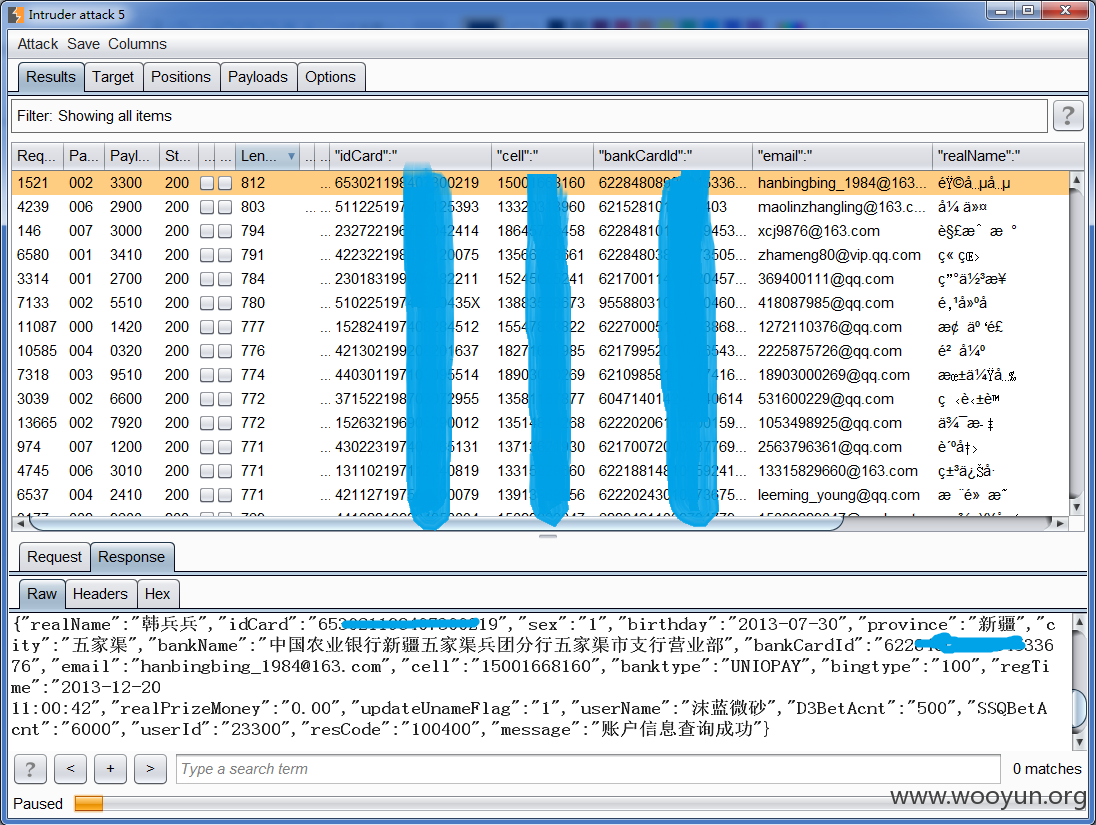Toggle second checkbox in row 11087
1096x825 pixels.
point(225,327)
